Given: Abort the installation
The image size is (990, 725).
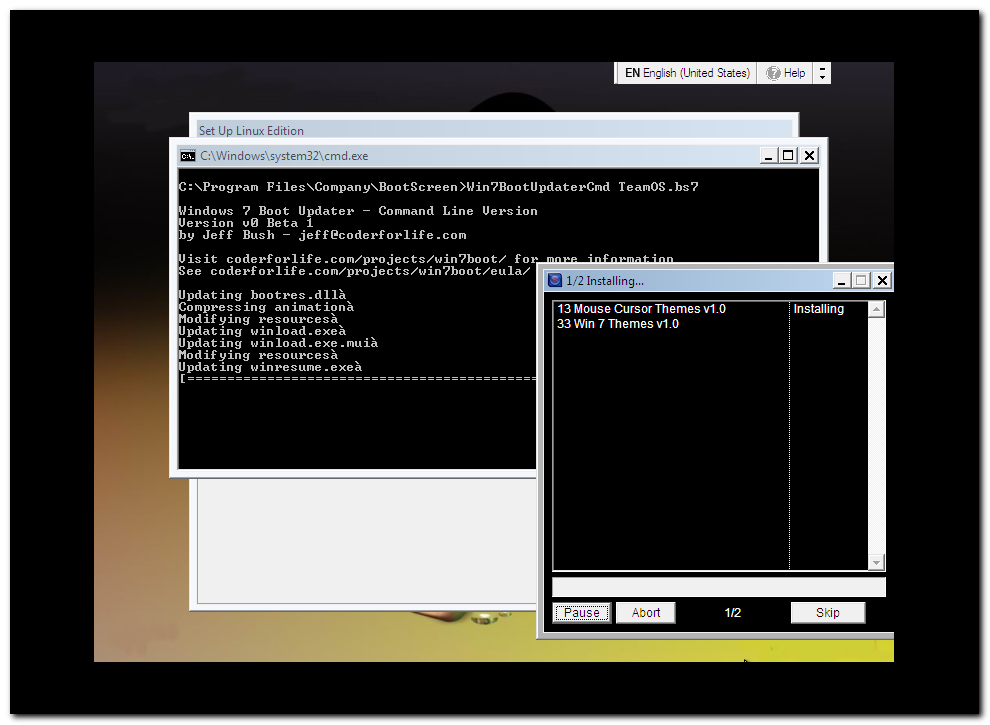Looking at the screenshot, I should coord(645,613).
